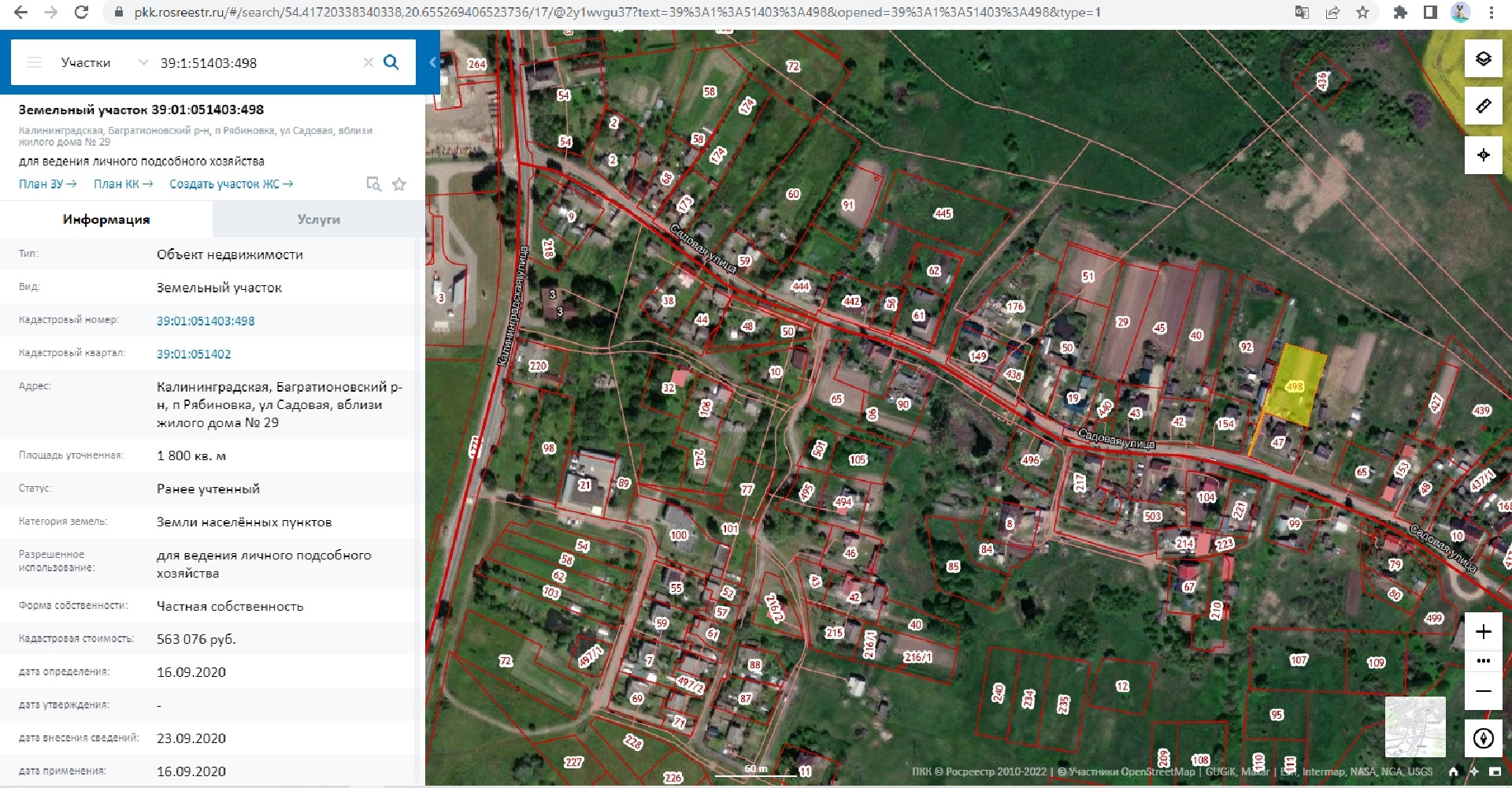Select the heading Земельный участок 39:01:051403:498
Image resolution: width=1512 pixels, height=788 pixels.
tap(142, 110)
